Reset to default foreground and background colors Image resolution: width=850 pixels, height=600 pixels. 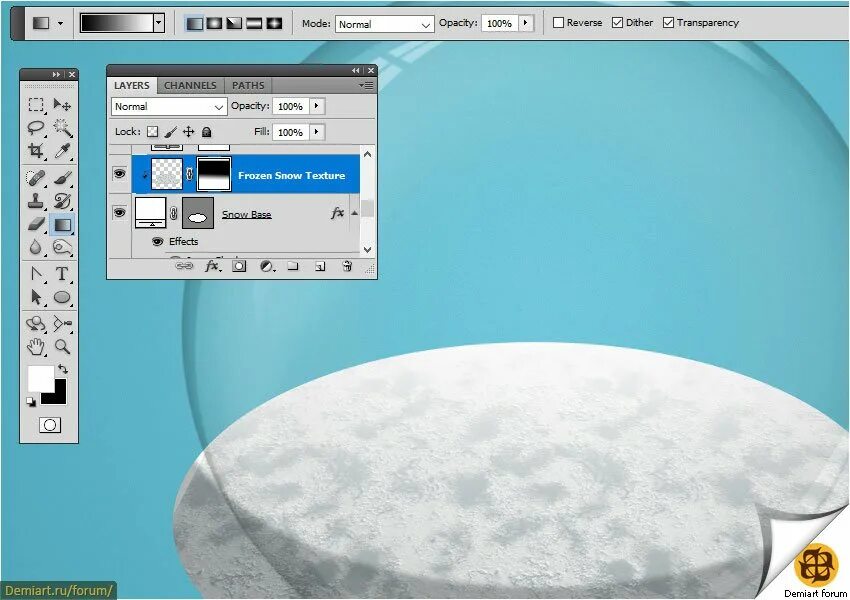coord(31,402)
